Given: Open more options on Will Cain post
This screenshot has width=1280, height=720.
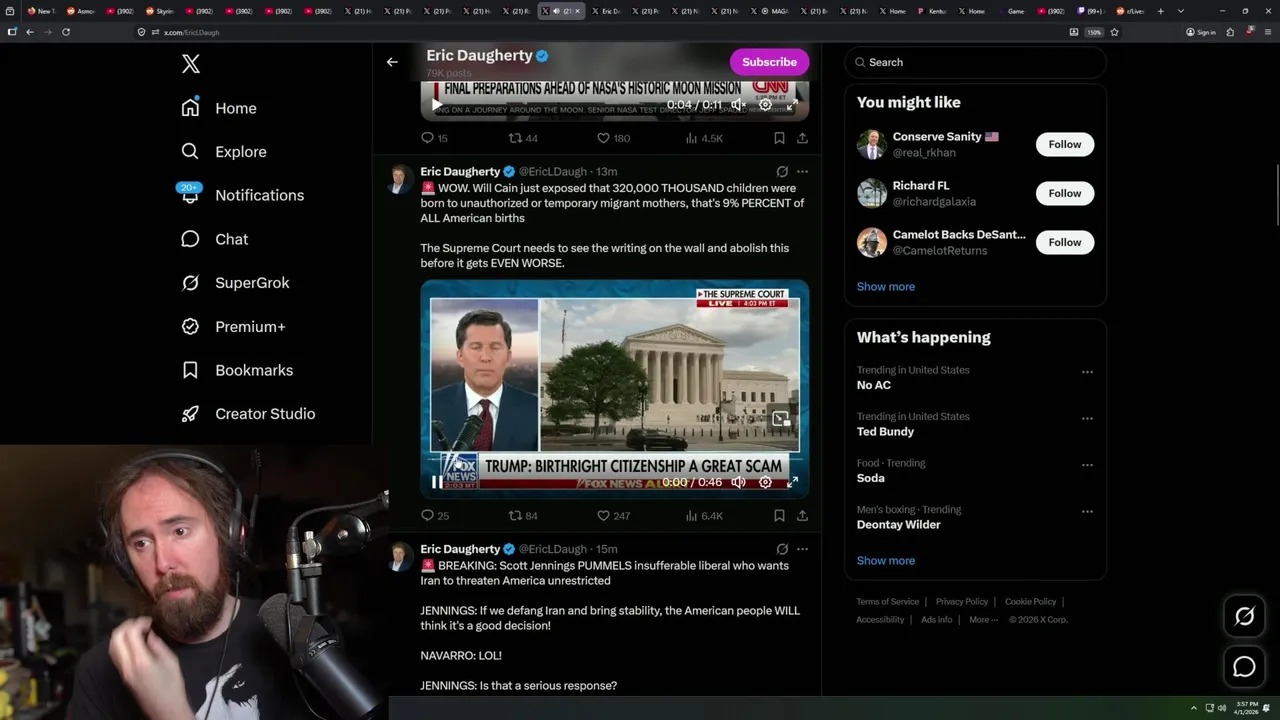Looking at the screenshot, I should (x=802, y=172).
